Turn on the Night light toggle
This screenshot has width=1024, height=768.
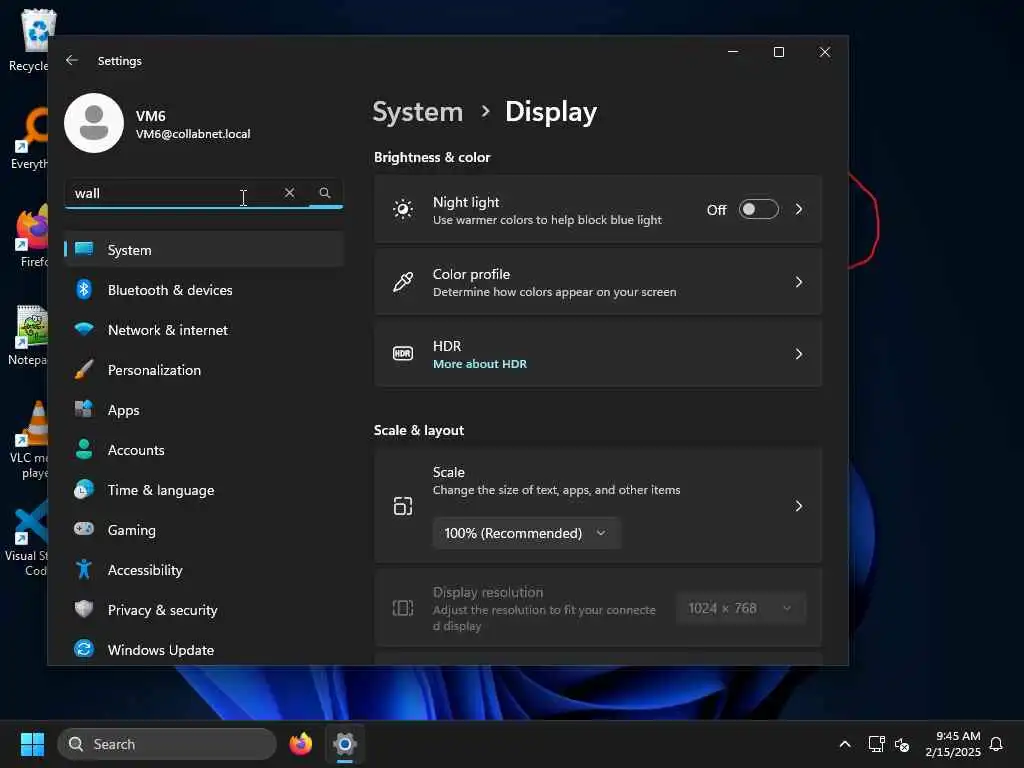point(758,210)
